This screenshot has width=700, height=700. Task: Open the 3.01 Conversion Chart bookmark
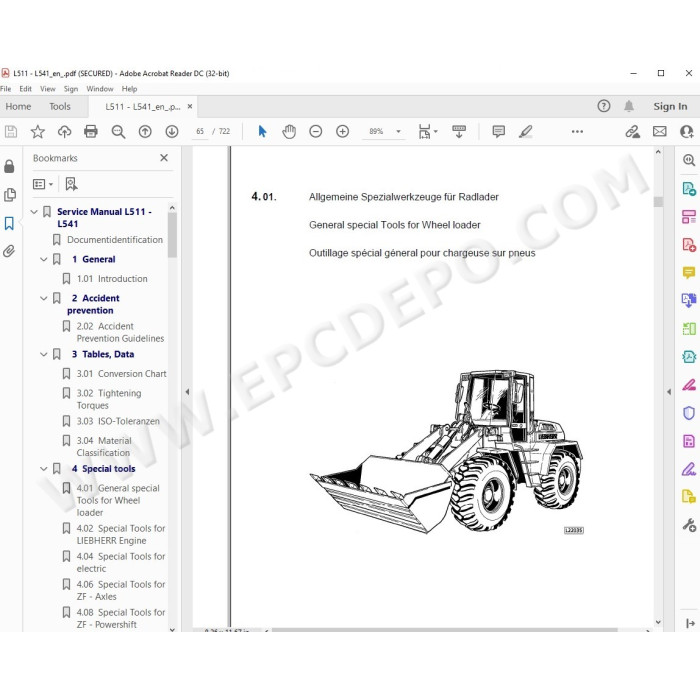(121, 374)
